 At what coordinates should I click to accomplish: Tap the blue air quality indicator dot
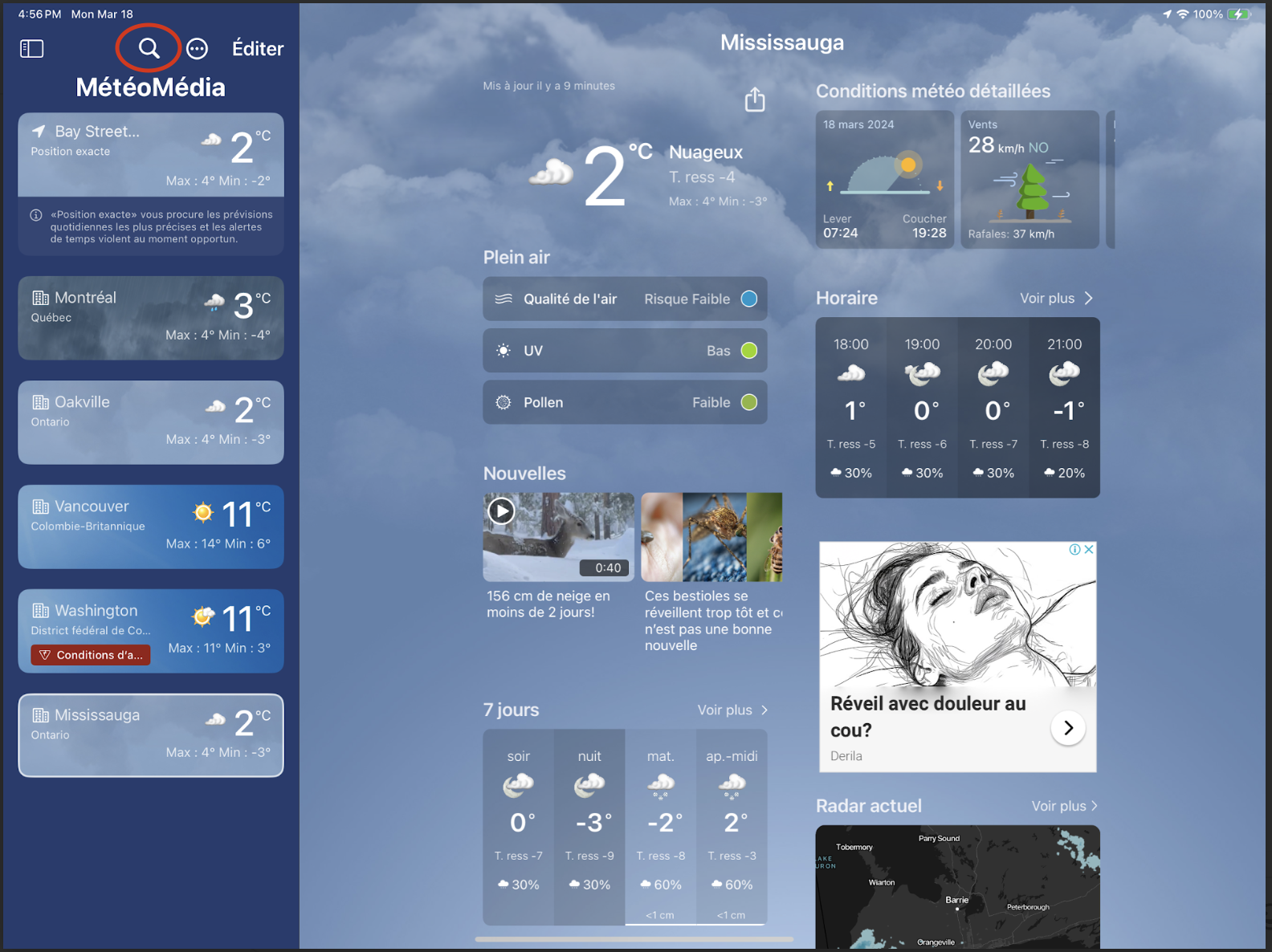click(x=749, y=299)
